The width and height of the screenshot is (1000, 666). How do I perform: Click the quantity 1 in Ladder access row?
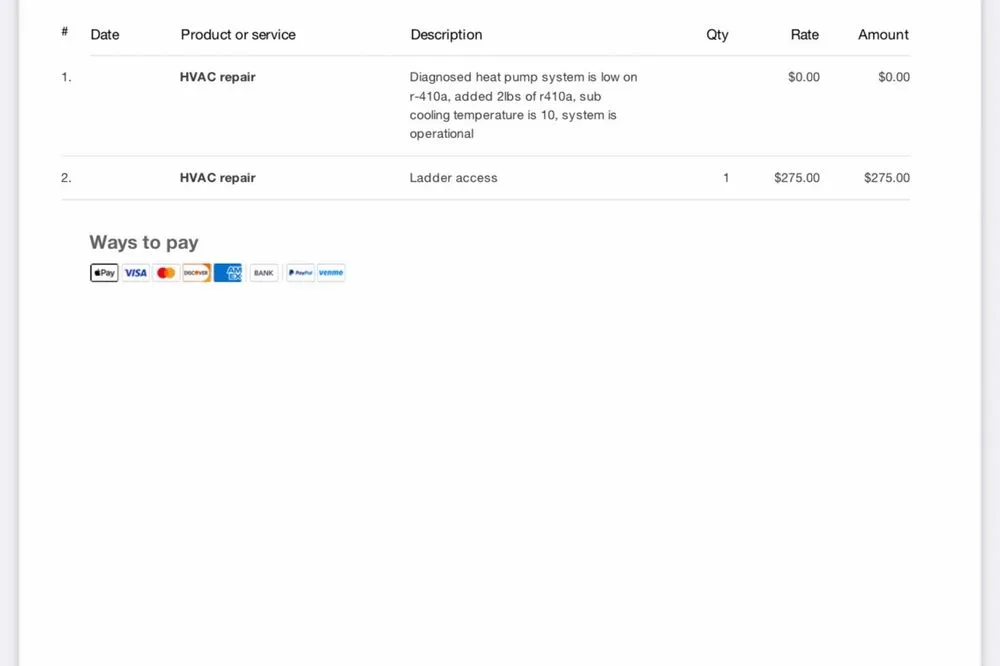point(726,178)
